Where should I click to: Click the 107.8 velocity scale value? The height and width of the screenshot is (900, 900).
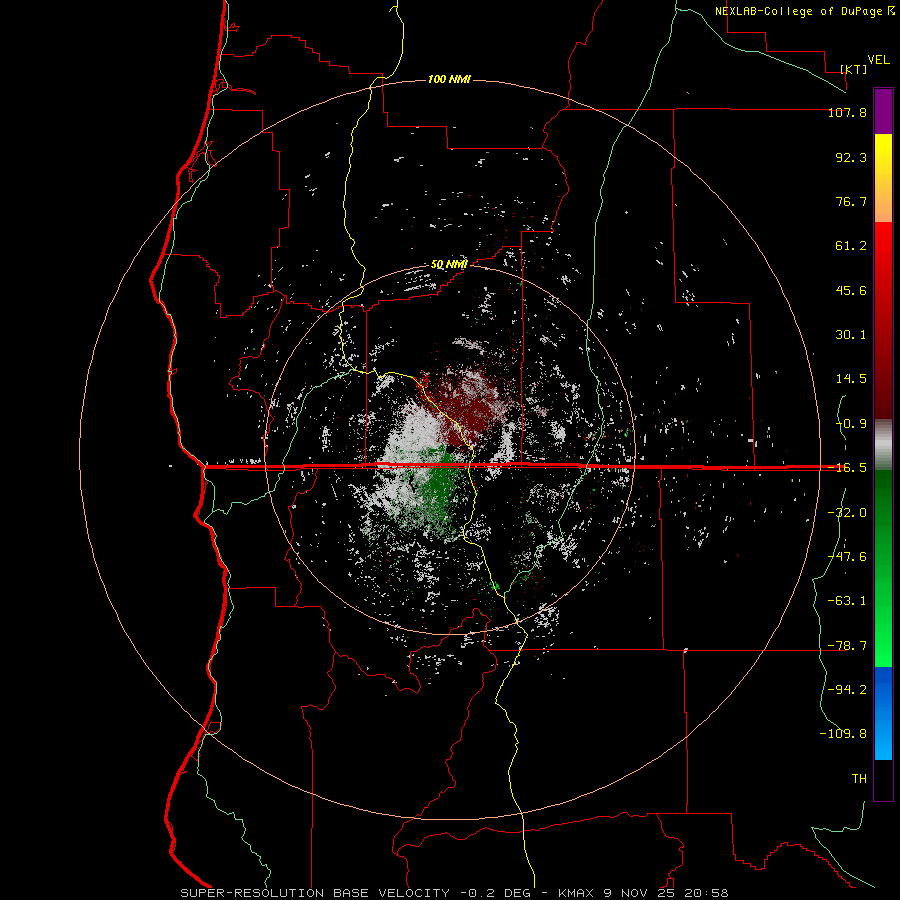pos(847,112)
